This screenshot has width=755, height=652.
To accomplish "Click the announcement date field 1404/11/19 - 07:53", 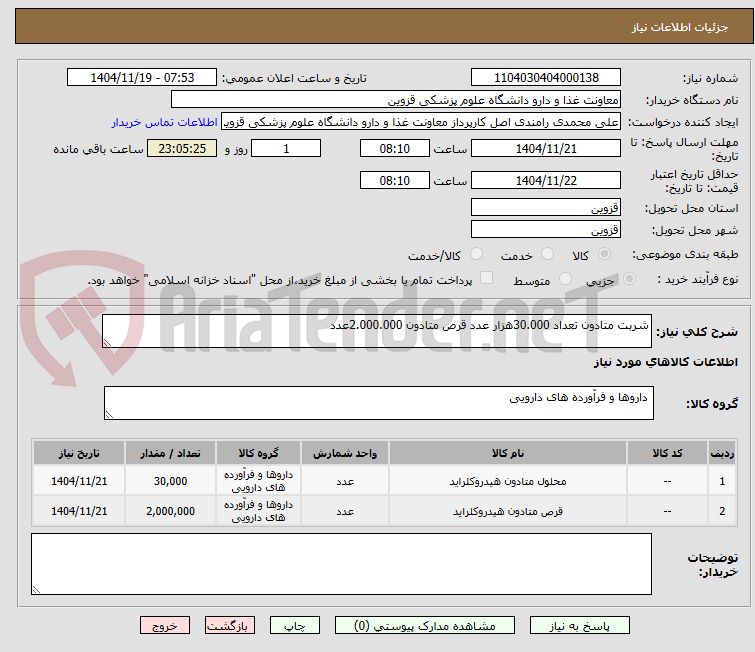I will point(142,78).
